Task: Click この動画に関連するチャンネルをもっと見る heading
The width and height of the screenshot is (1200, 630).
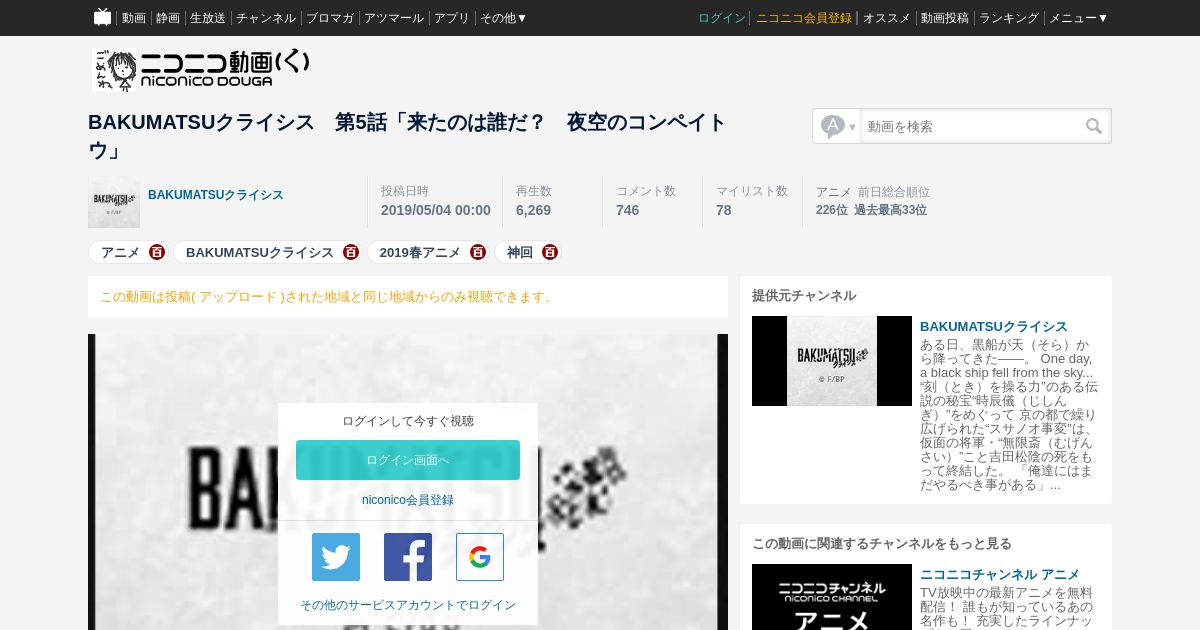Action: click(x=882, y=544)
